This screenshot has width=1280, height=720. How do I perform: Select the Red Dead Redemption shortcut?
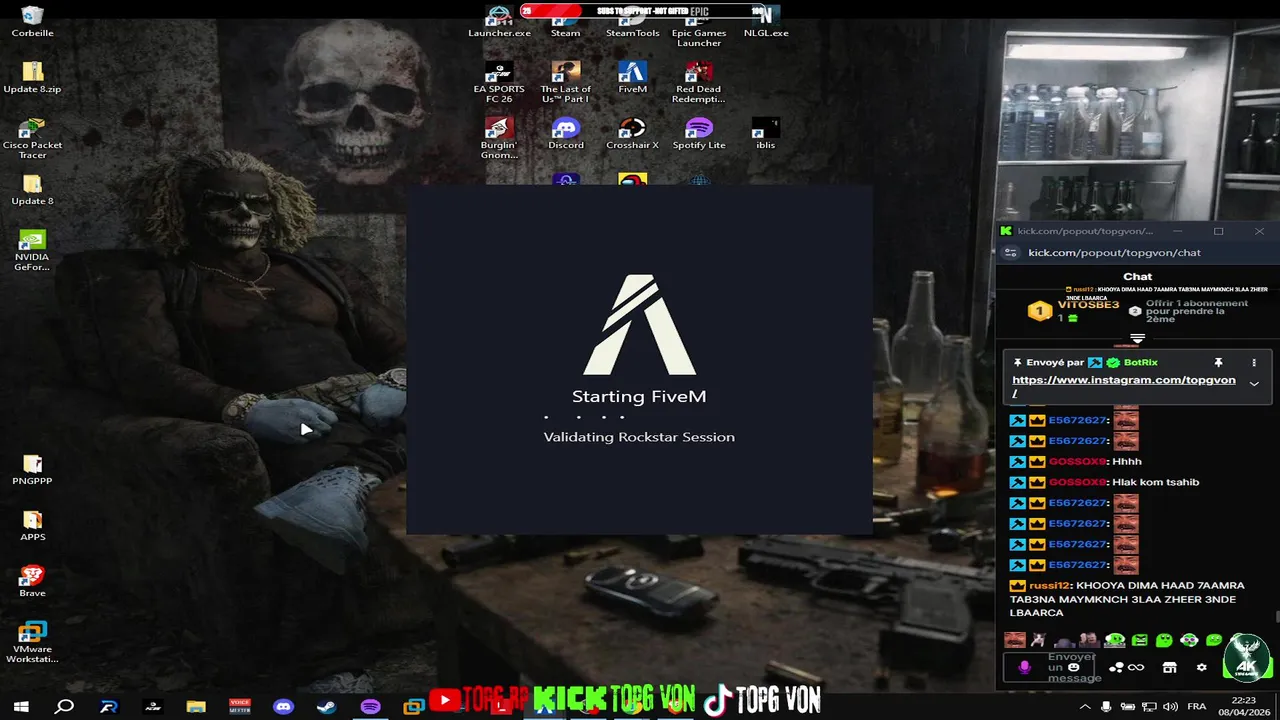pos(698,82)
